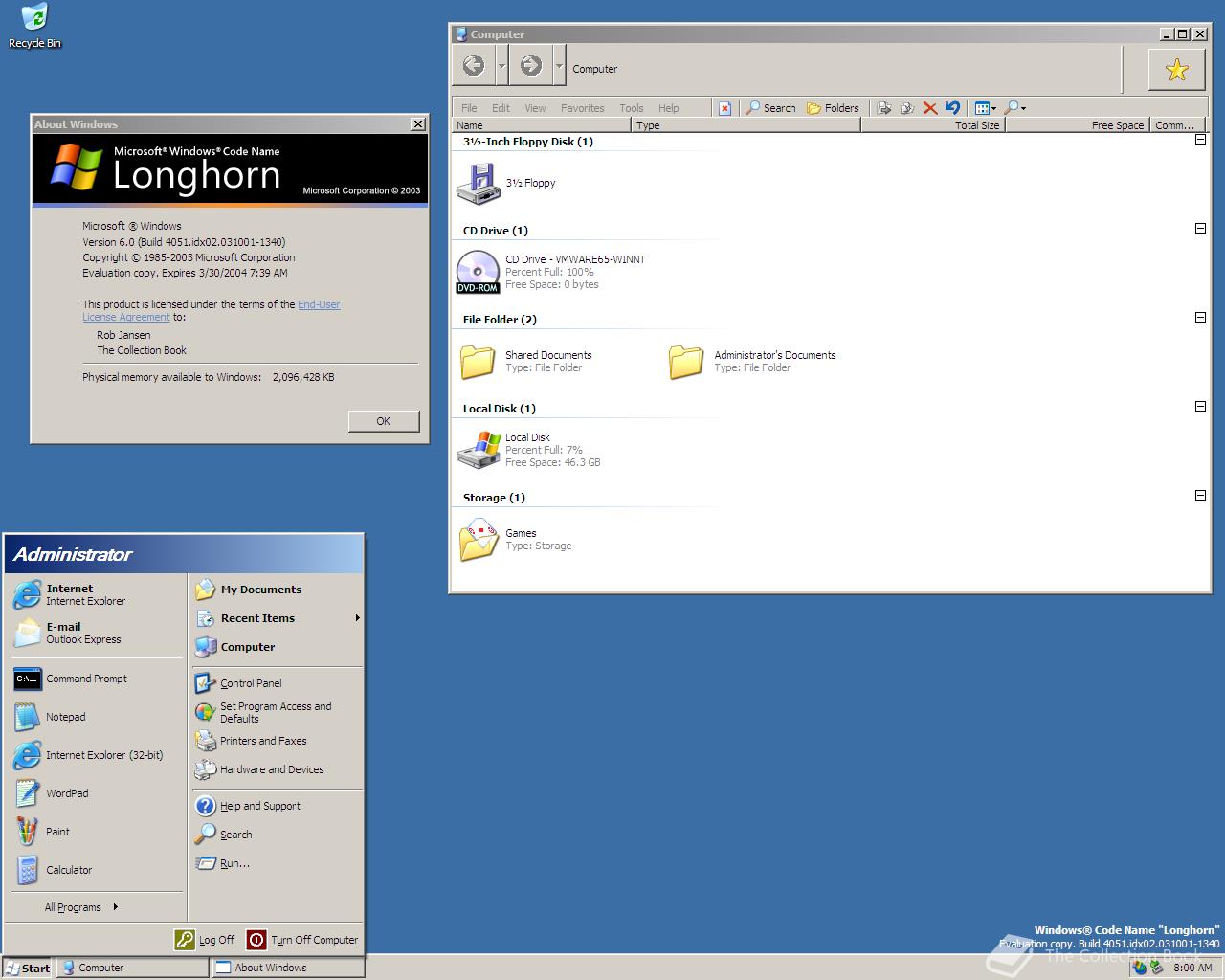Viewport: 1225px width, 980px height.
Task: Open the forward history dropdown arrow
Action: pos(560,66)
